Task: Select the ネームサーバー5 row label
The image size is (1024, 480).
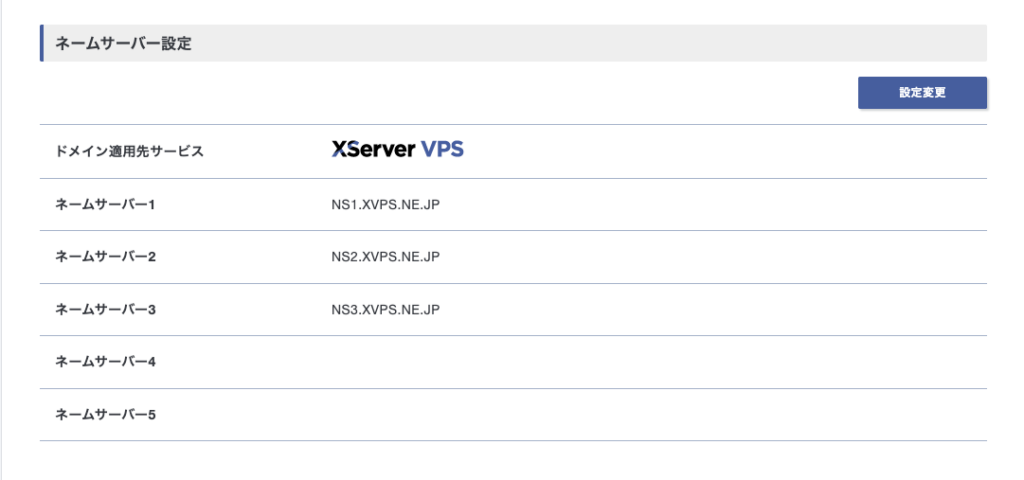Action: (106, 414)
